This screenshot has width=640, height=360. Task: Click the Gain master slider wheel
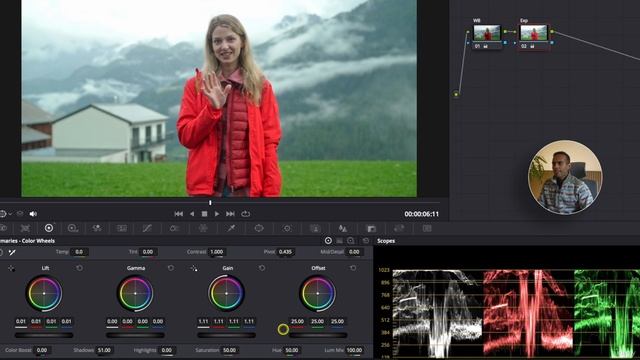(227, 335)
